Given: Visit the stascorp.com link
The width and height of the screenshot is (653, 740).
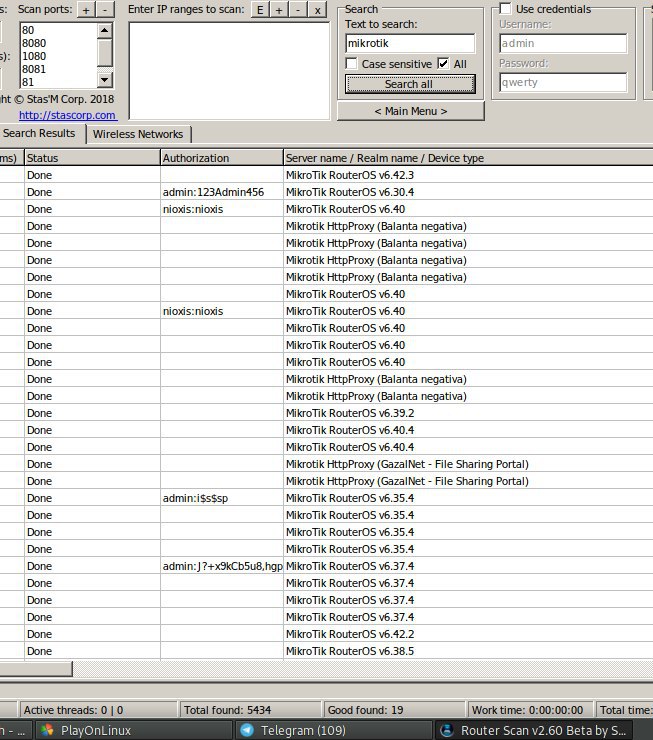Looking at the screenshot, I should 67,115.
